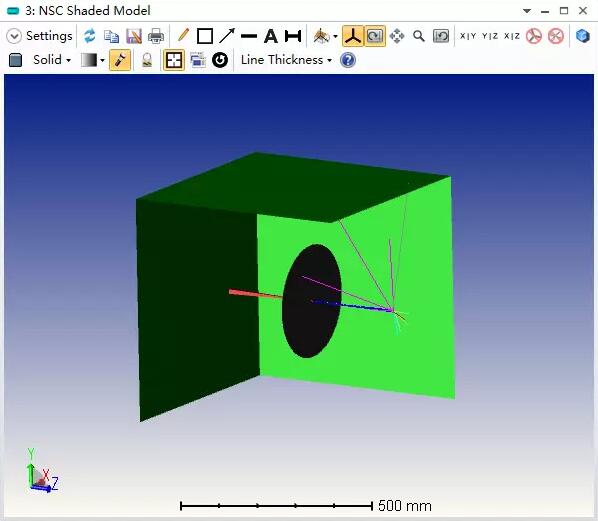Viewport: 598px width, 521px height.
Task: Select the arrow drawing tool
Action: click(x=227, y=36)
